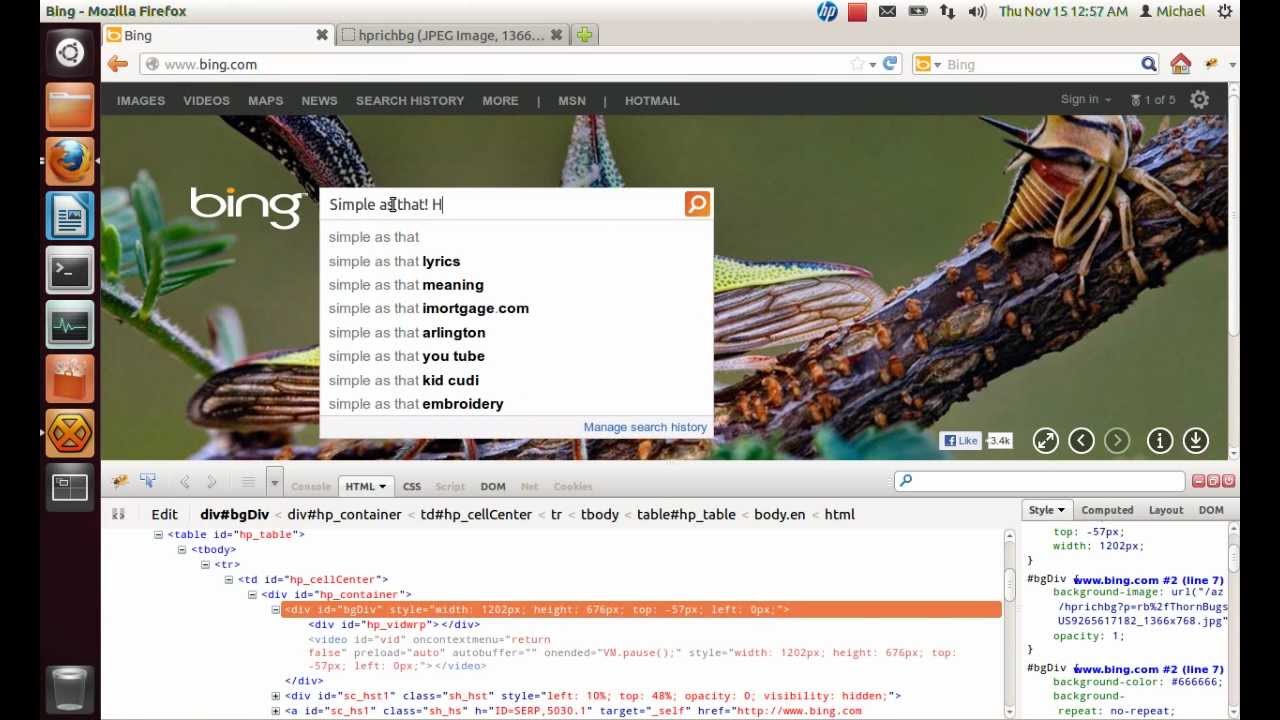Screen dimensions: 1280x720
Task: Toggle break on mutate icon beside Edit
Action: pos(118,514)
